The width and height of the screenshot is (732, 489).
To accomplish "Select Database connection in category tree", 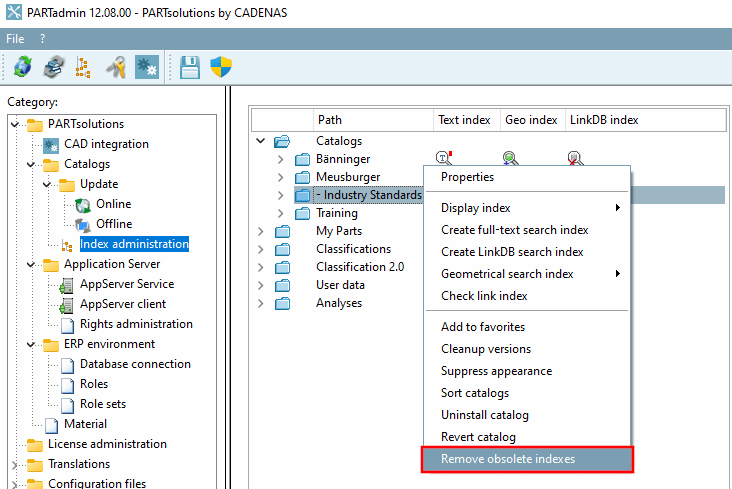I will click(135, 364).
